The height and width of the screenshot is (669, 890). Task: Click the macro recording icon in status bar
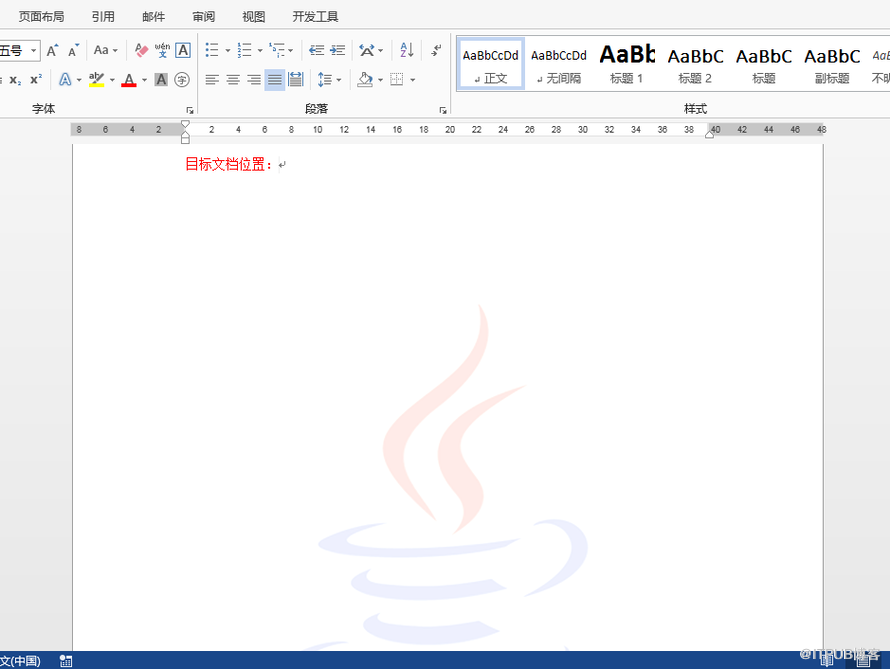[x=66, y=661]
